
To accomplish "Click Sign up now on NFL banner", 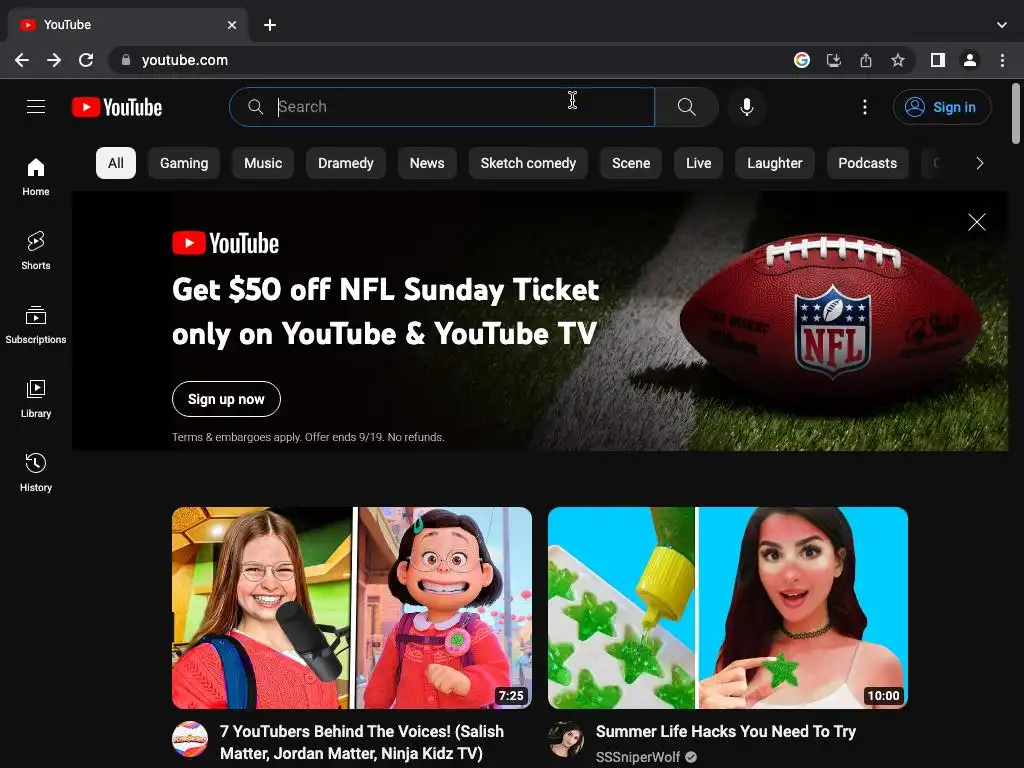I will point(226,399).
